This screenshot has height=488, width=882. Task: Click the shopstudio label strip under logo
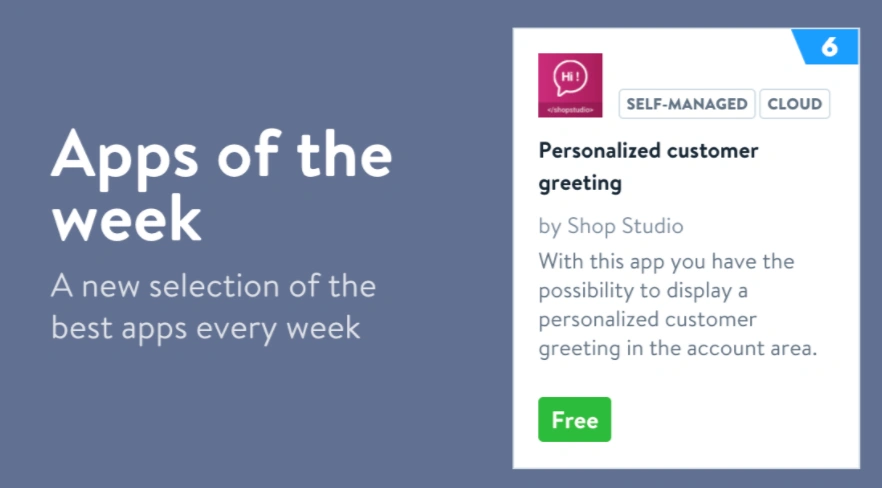(x=570, y=109)
